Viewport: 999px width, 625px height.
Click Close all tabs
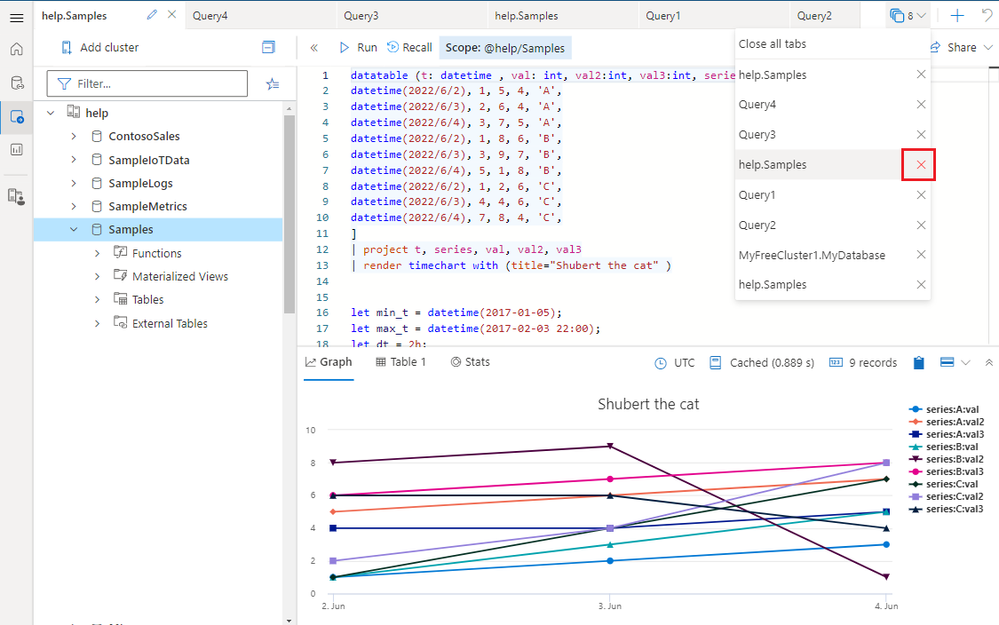772,44
